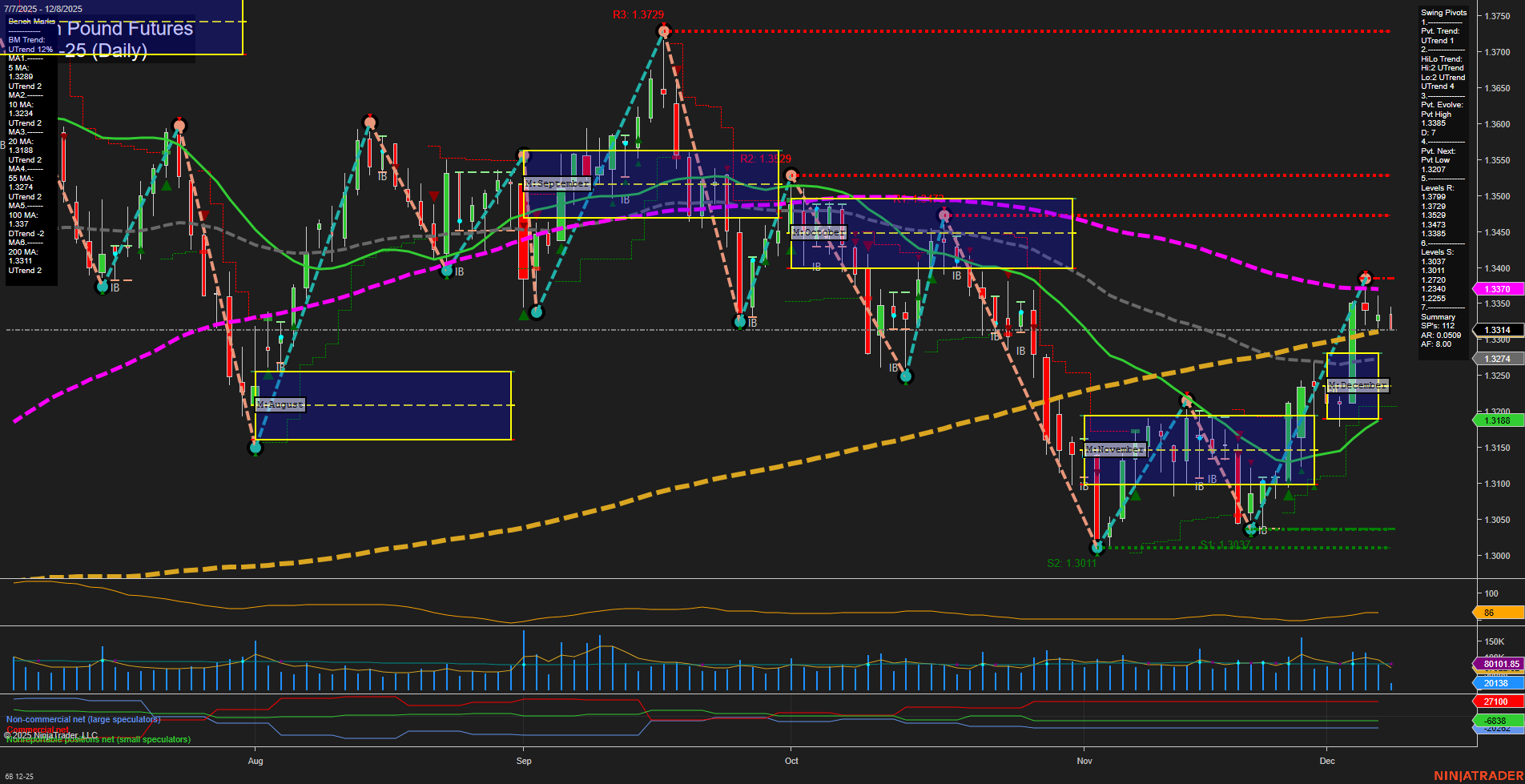Click the blue 20138 volume value tag
Viewport: 1525px width, 784px height.
click(x=1495, y=684)
